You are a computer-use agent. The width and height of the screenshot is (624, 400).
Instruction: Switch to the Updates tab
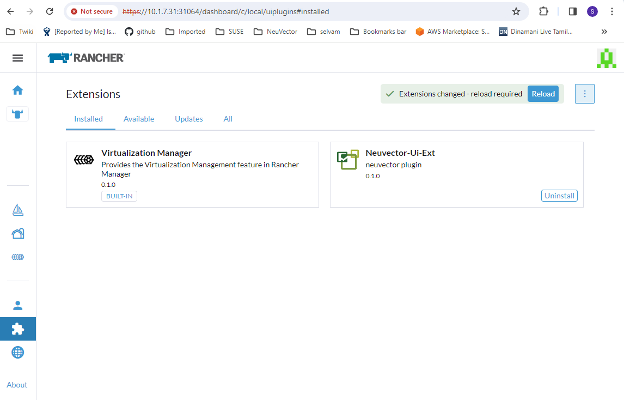click(188, 119)
